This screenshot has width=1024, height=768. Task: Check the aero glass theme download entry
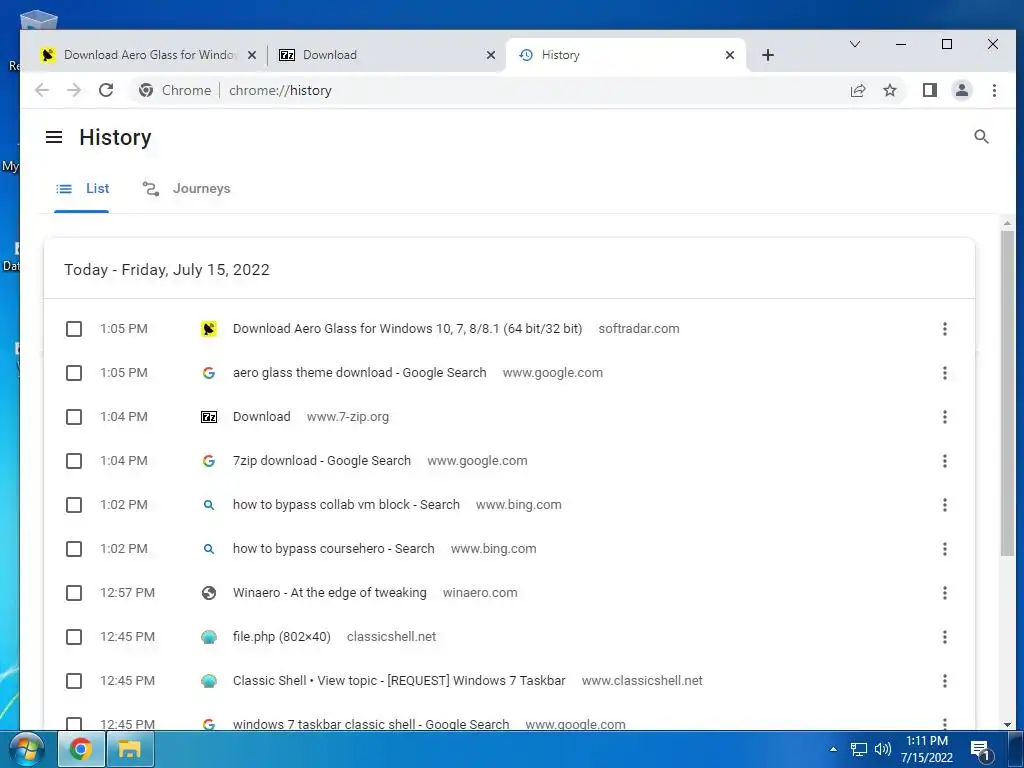(x=74, y=373)
